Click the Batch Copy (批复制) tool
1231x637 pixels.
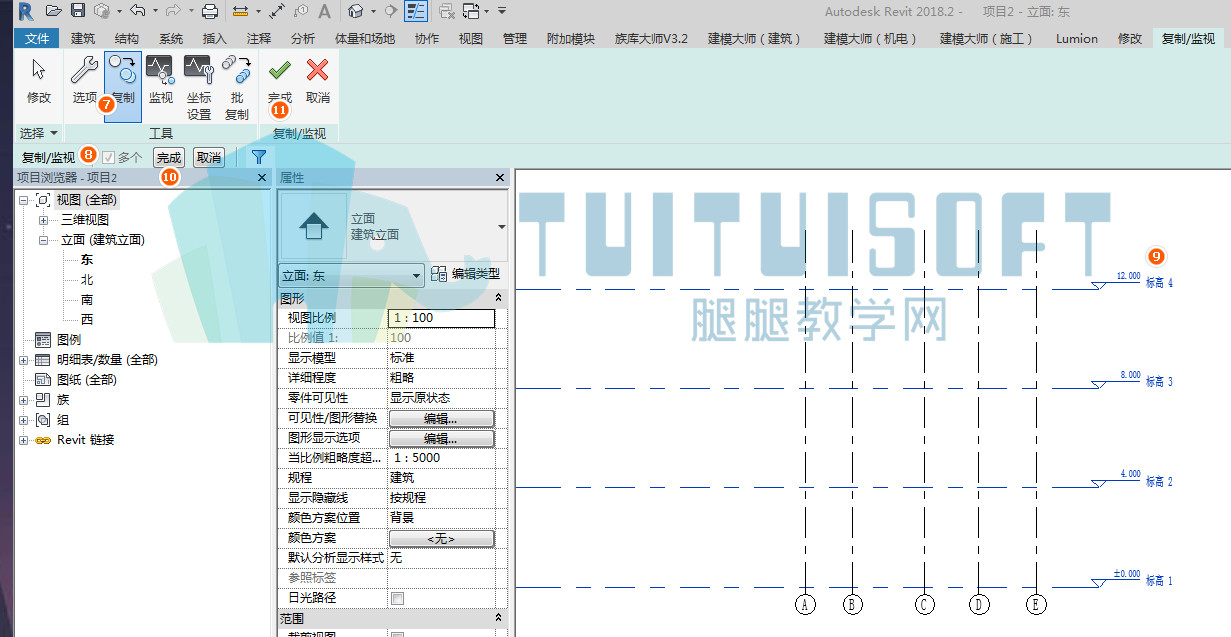pyautogui.click(x=237, y=87)
